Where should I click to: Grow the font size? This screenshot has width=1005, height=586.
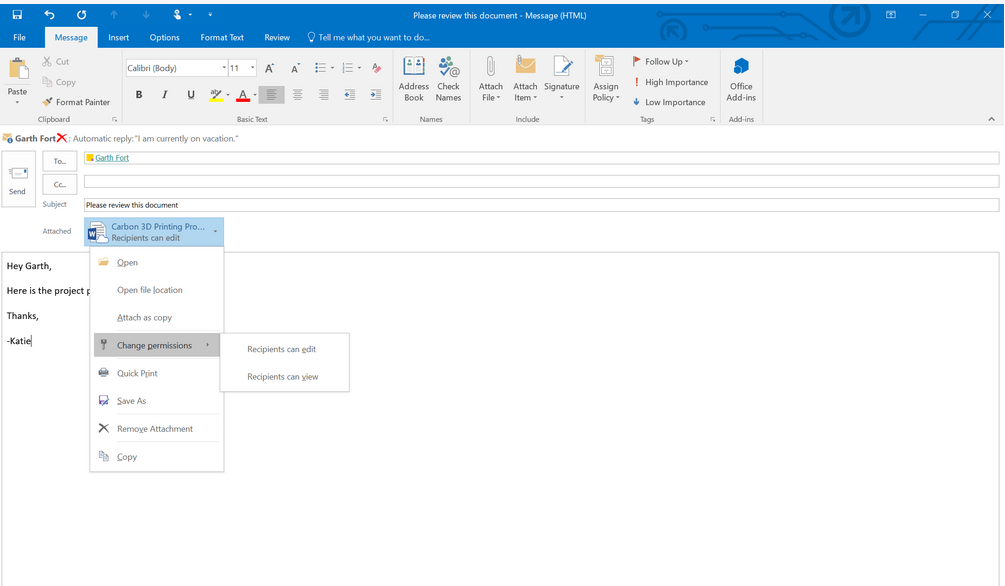269,68
